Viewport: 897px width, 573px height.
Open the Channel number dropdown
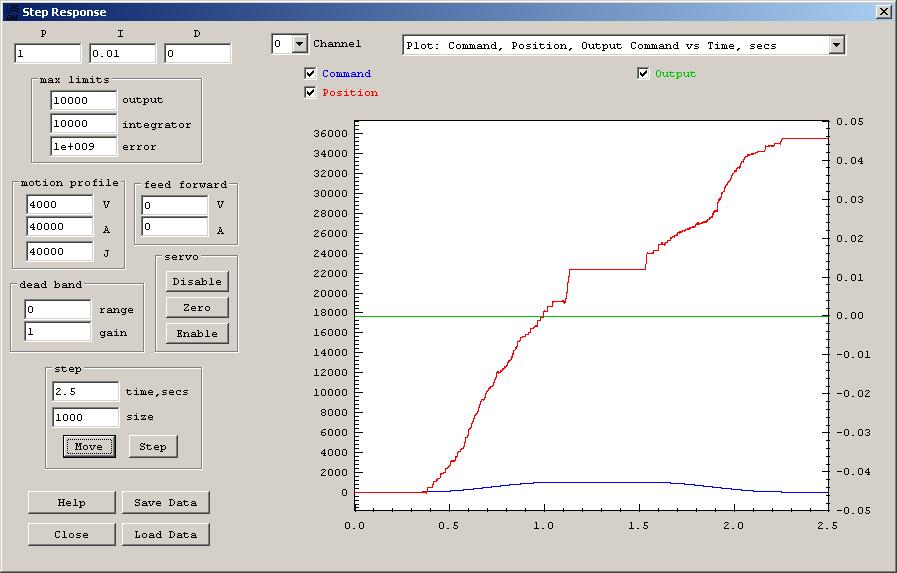[299, 44]
